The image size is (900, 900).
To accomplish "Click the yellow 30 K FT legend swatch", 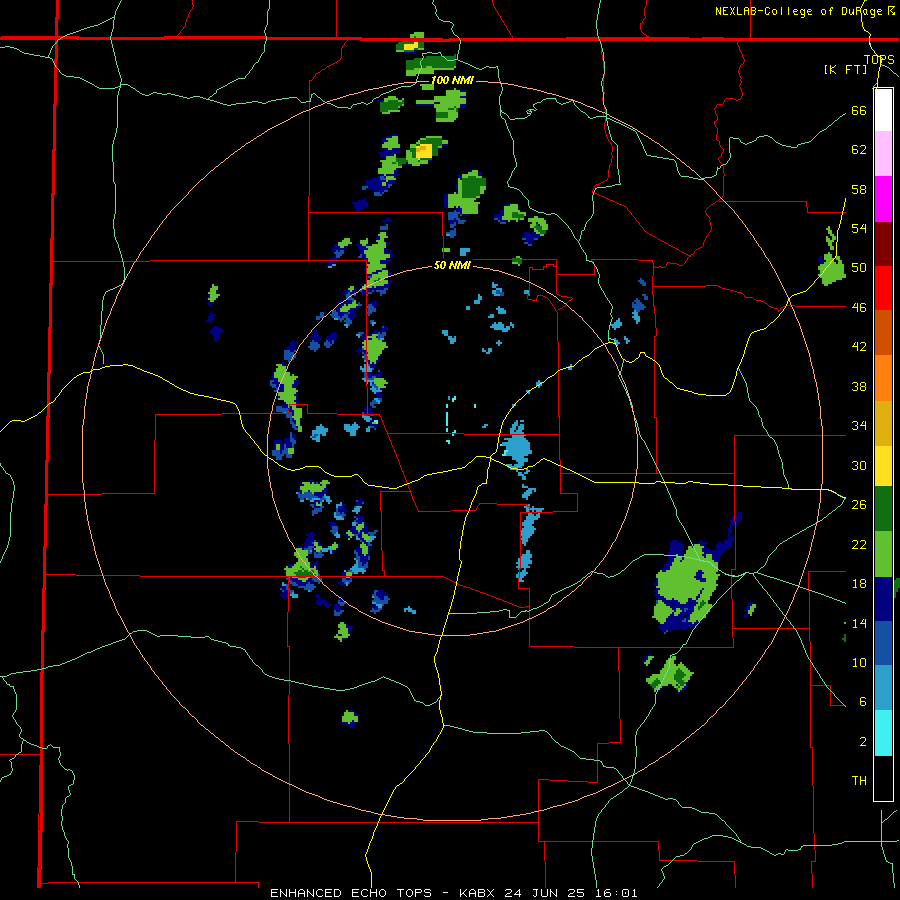I will click(883, 465).
